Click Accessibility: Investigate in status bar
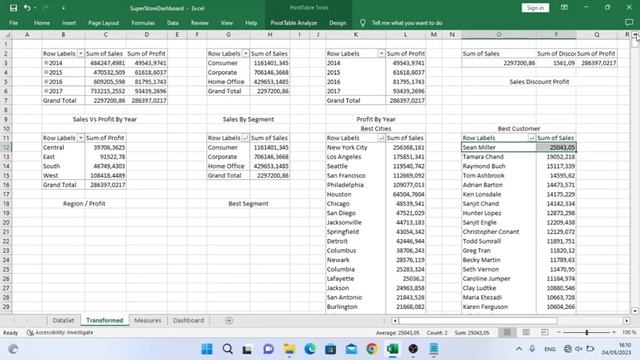 click(x=60, y=333)
